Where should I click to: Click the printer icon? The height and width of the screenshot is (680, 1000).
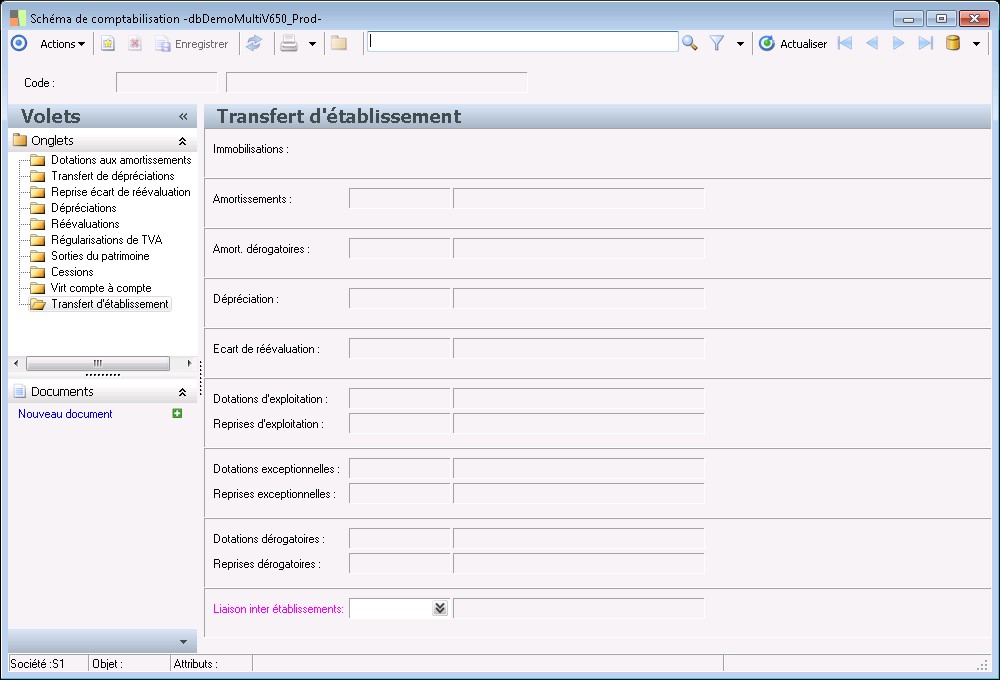coord(289,43)
